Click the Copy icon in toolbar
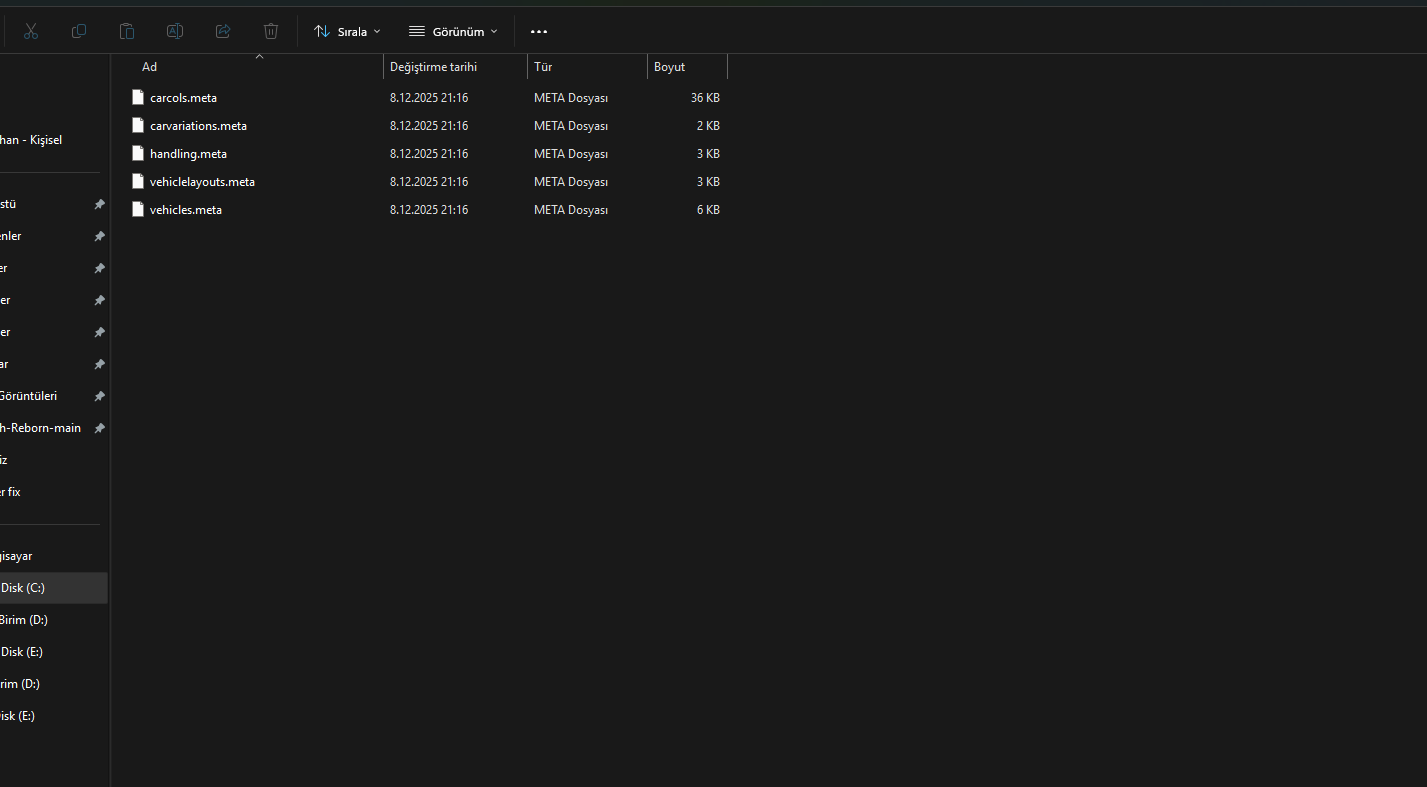The width and height of the screenshot is (1427, 787). [x=79, y=31]
